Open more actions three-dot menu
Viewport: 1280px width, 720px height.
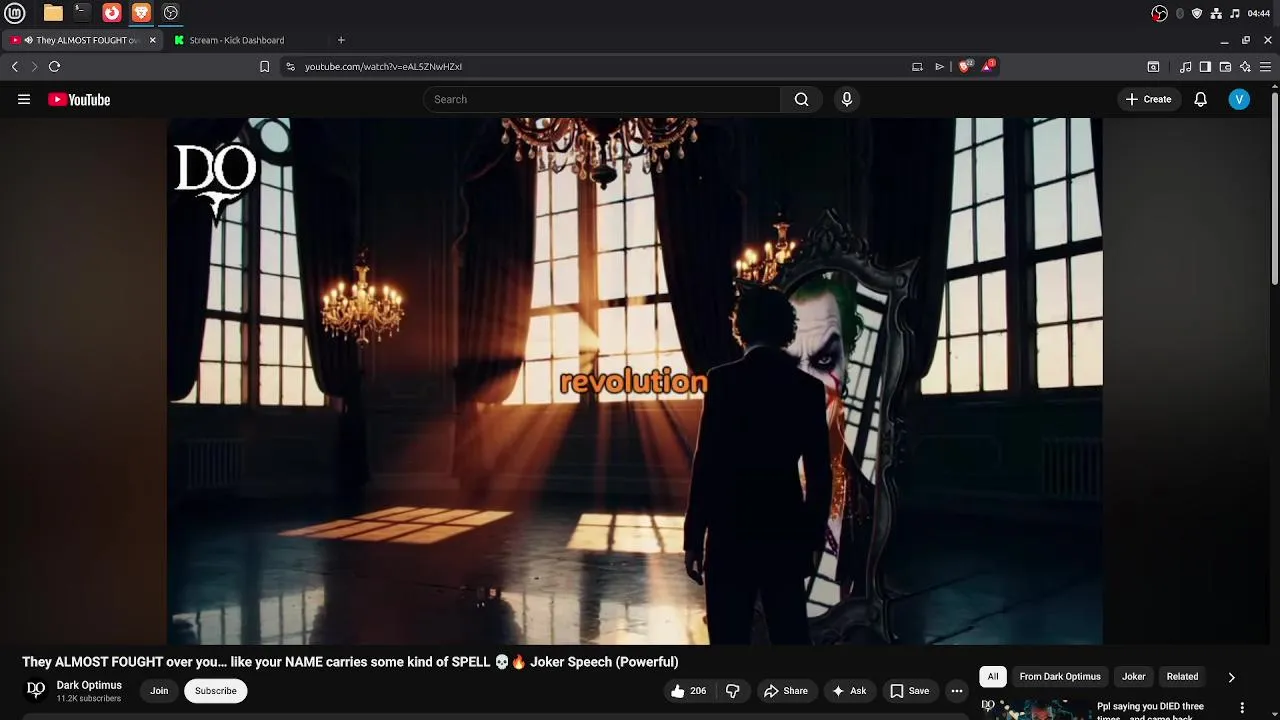click(x=957, y=691)
